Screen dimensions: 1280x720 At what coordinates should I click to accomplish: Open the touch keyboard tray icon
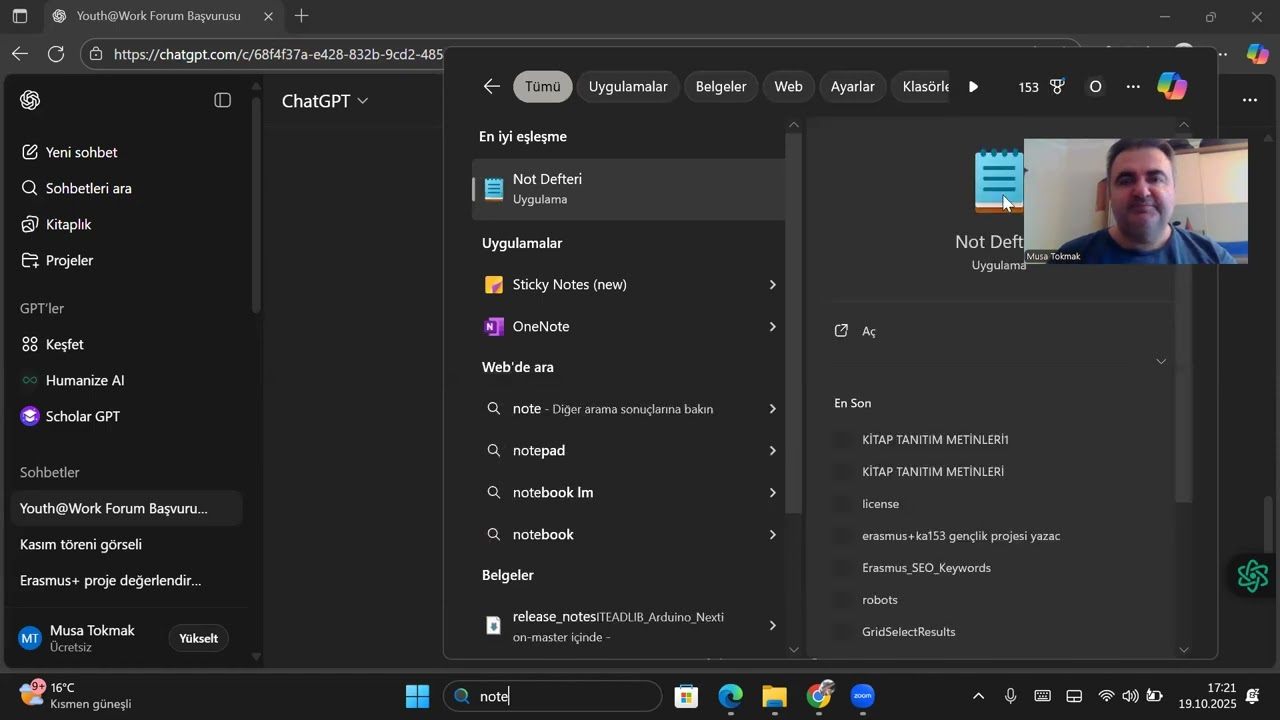(1042, 696)
